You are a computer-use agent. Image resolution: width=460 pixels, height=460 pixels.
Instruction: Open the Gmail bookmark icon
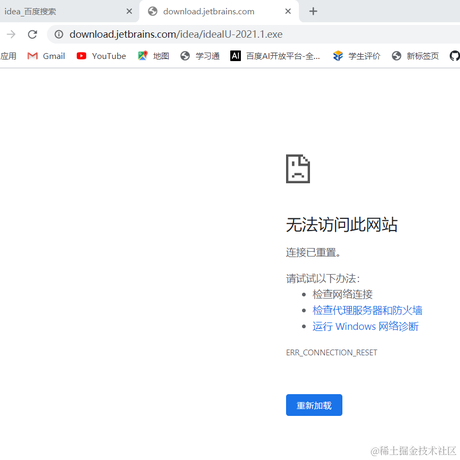(32, 56)
